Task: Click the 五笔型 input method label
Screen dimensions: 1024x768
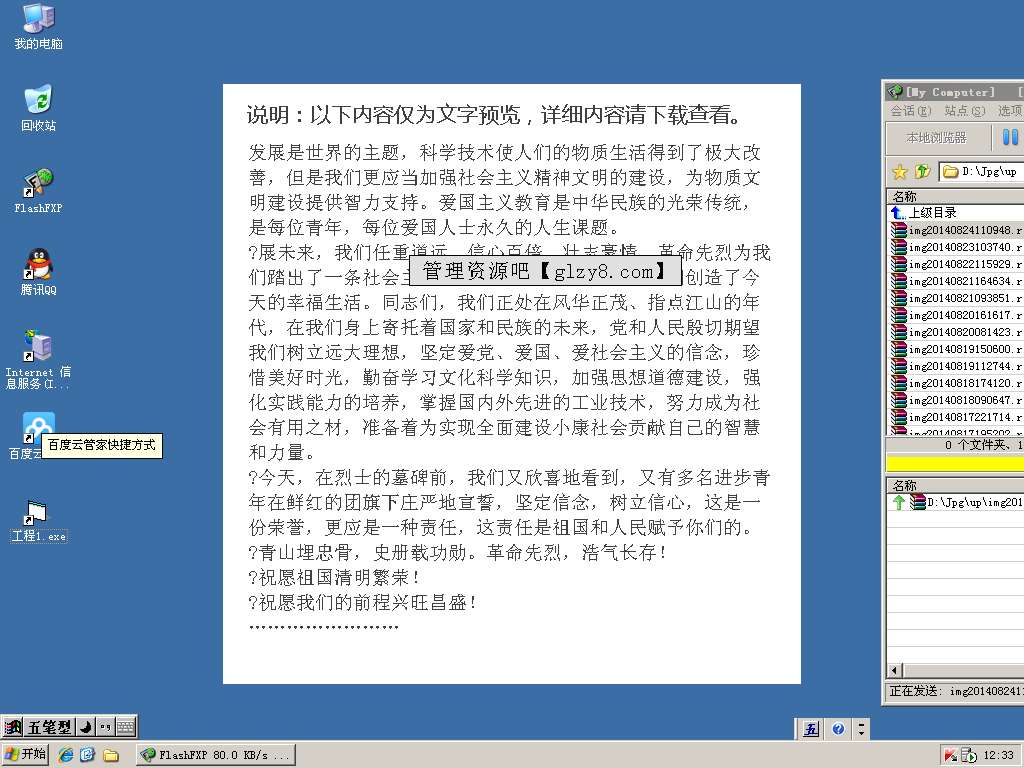Action: [50, 726]
